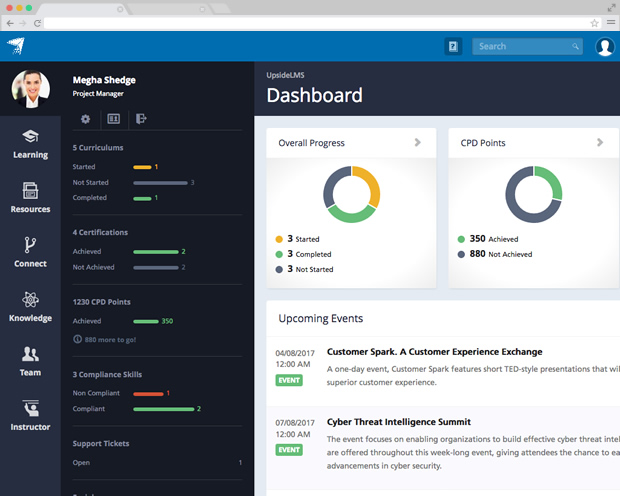Click the Curriculums Started yellow bar
The image size is (620, 496).
point(142,167)
